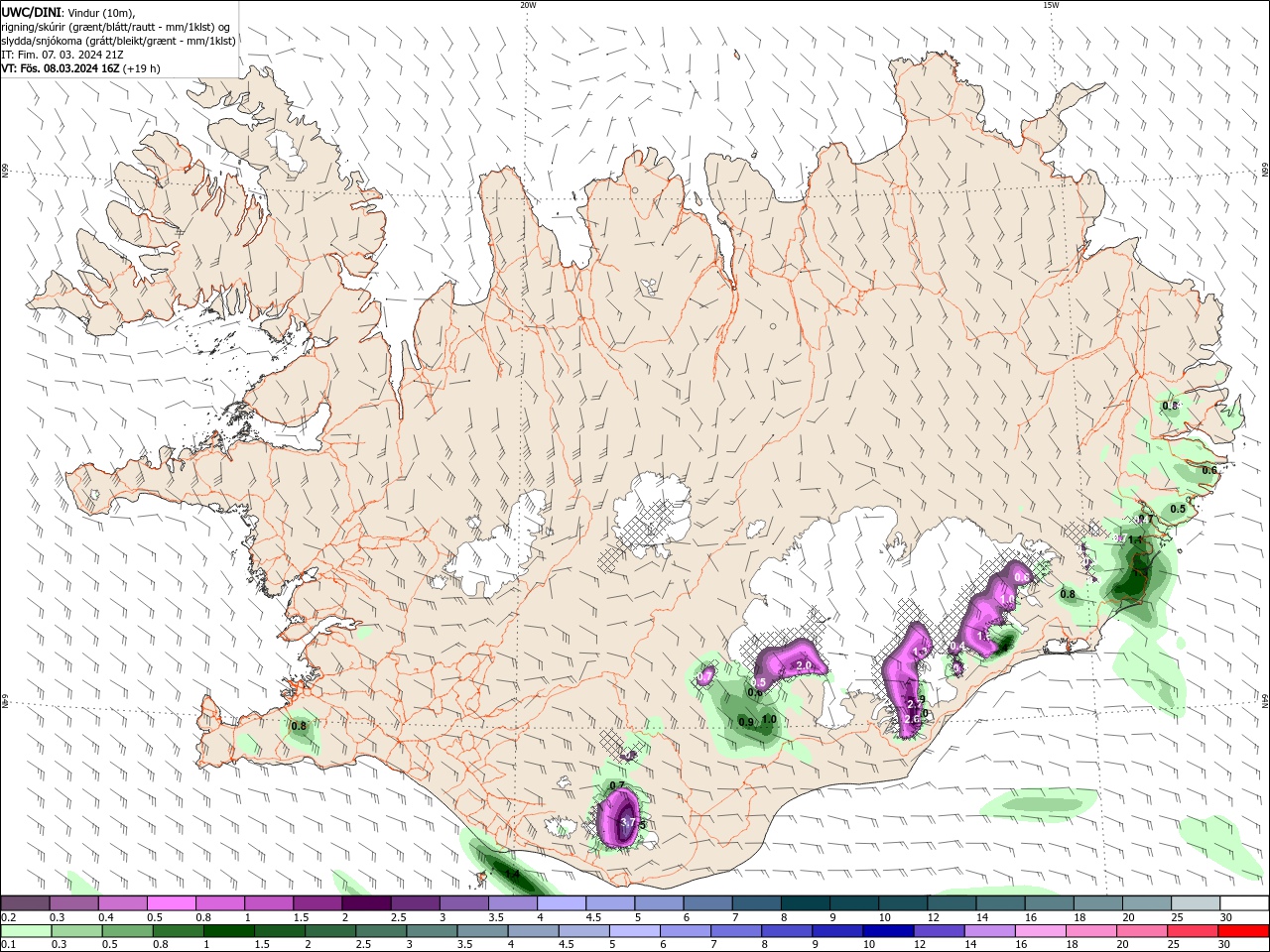Click the '0.2' label on the snow scale
The width and height of the screenshot is (1270, 952).
click(x=9, y=917)
